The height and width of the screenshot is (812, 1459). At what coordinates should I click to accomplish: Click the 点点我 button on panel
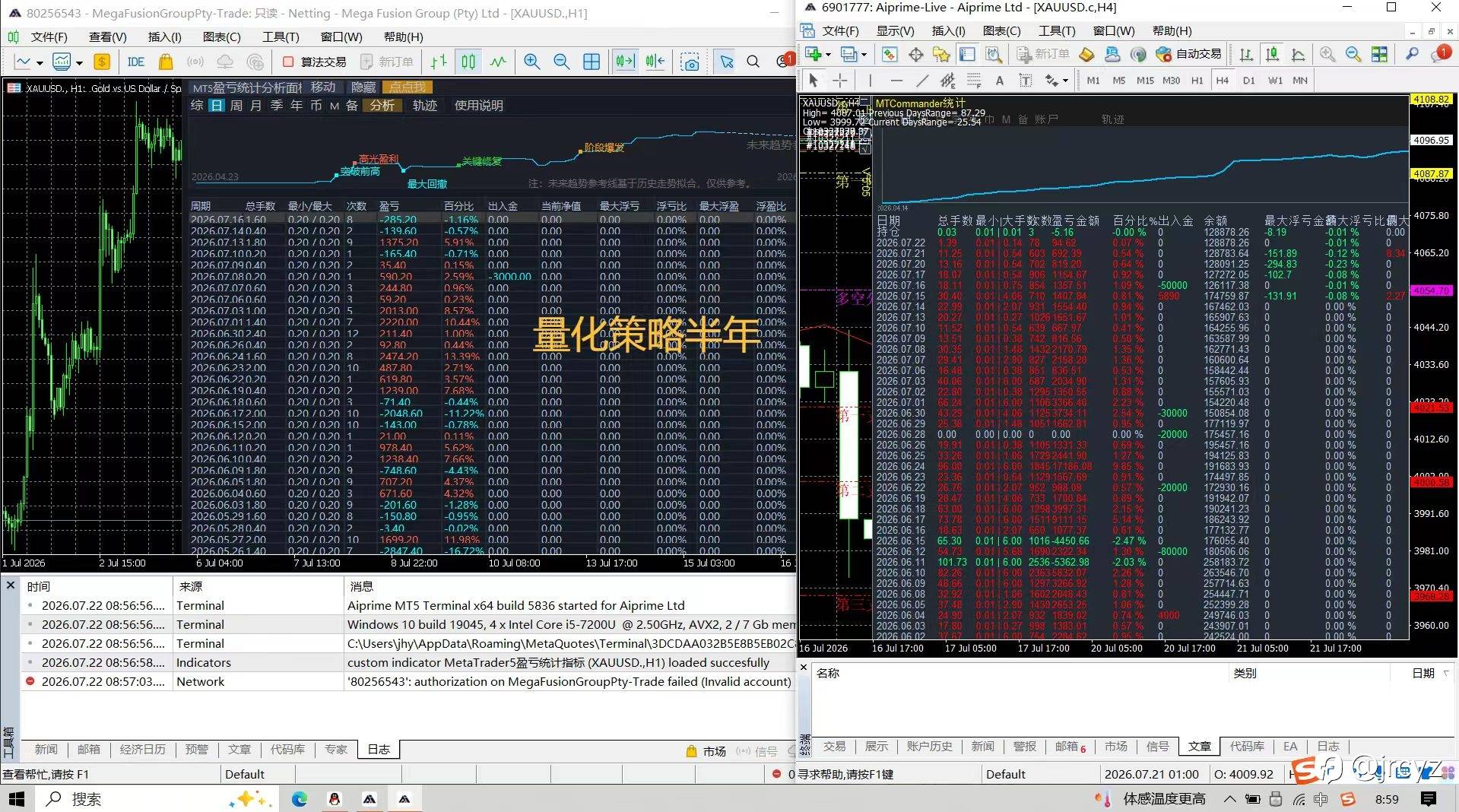click(x=408, y=87)
